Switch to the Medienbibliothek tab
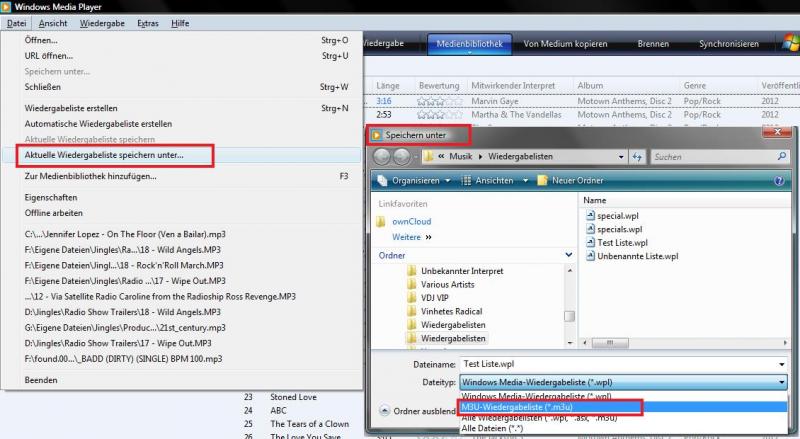The width and height of the screenshot is (800, 439). click(469, 43)
